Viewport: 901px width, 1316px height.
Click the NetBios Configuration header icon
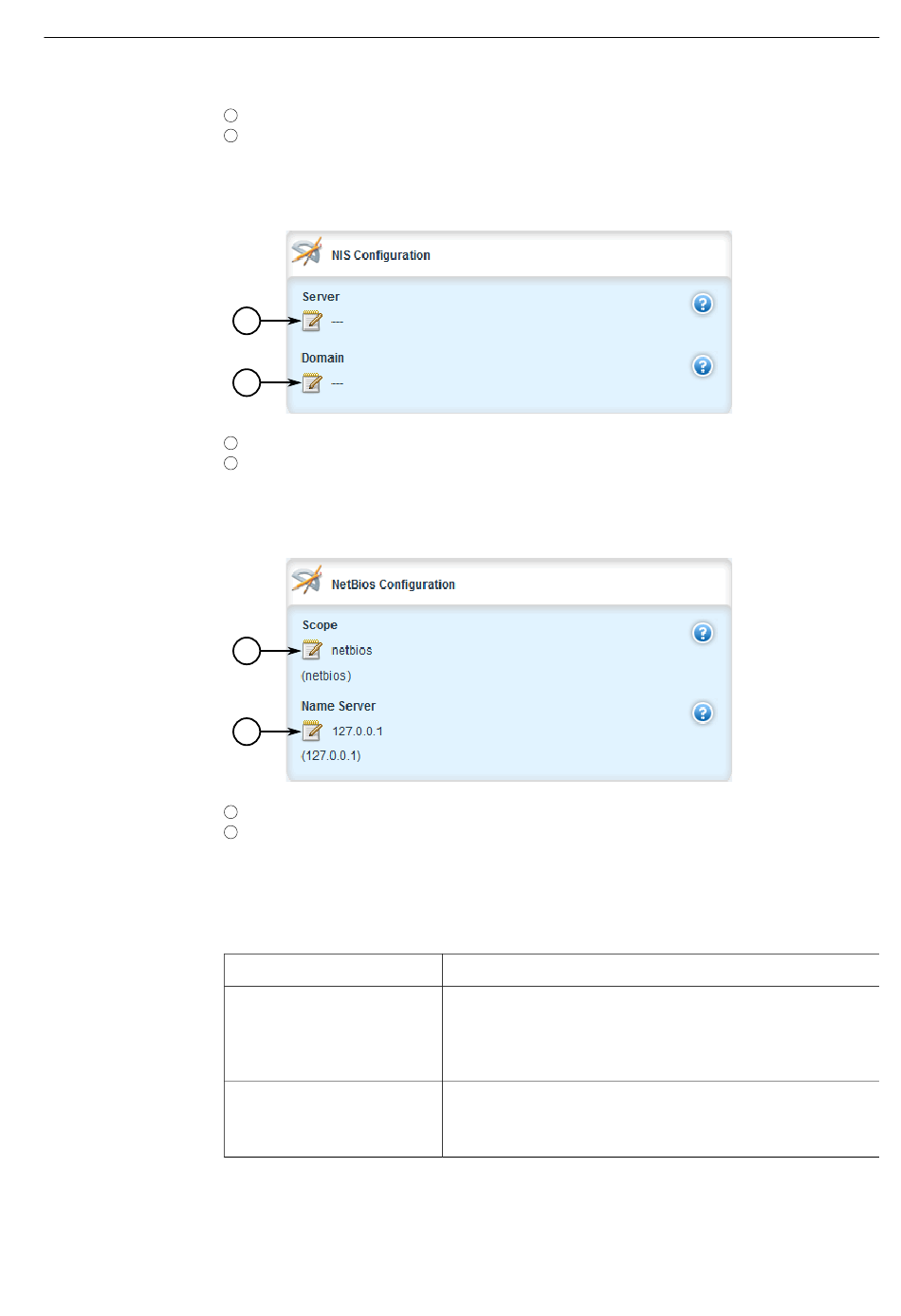click(306, 581)
